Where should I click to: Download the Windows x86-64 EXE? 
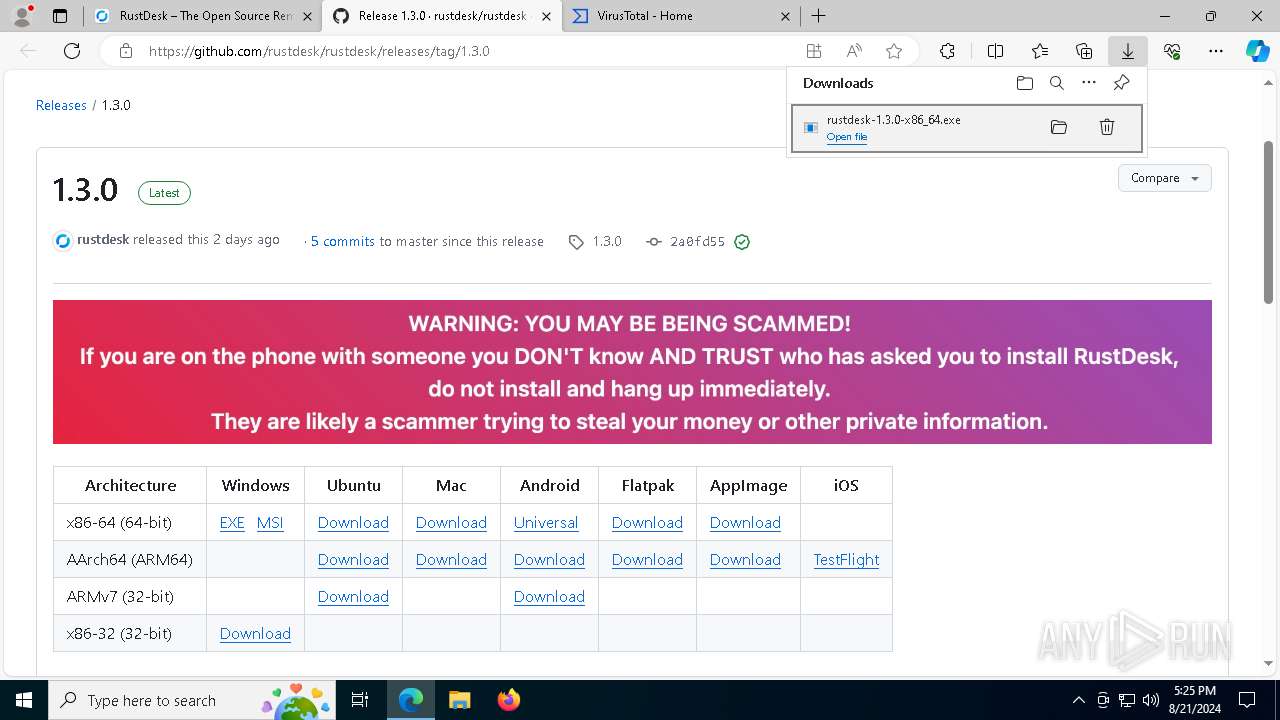coord(232,523)
